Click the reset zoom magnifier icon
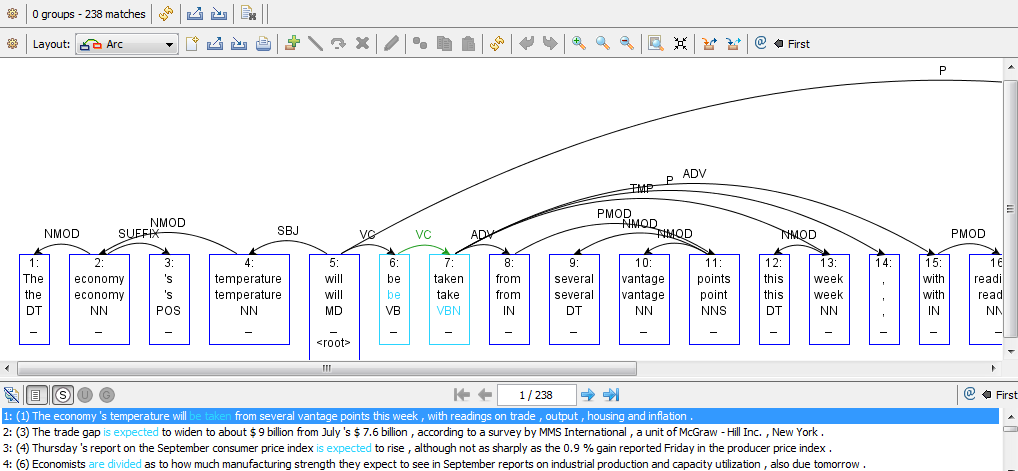 click(x=603, y=44)
